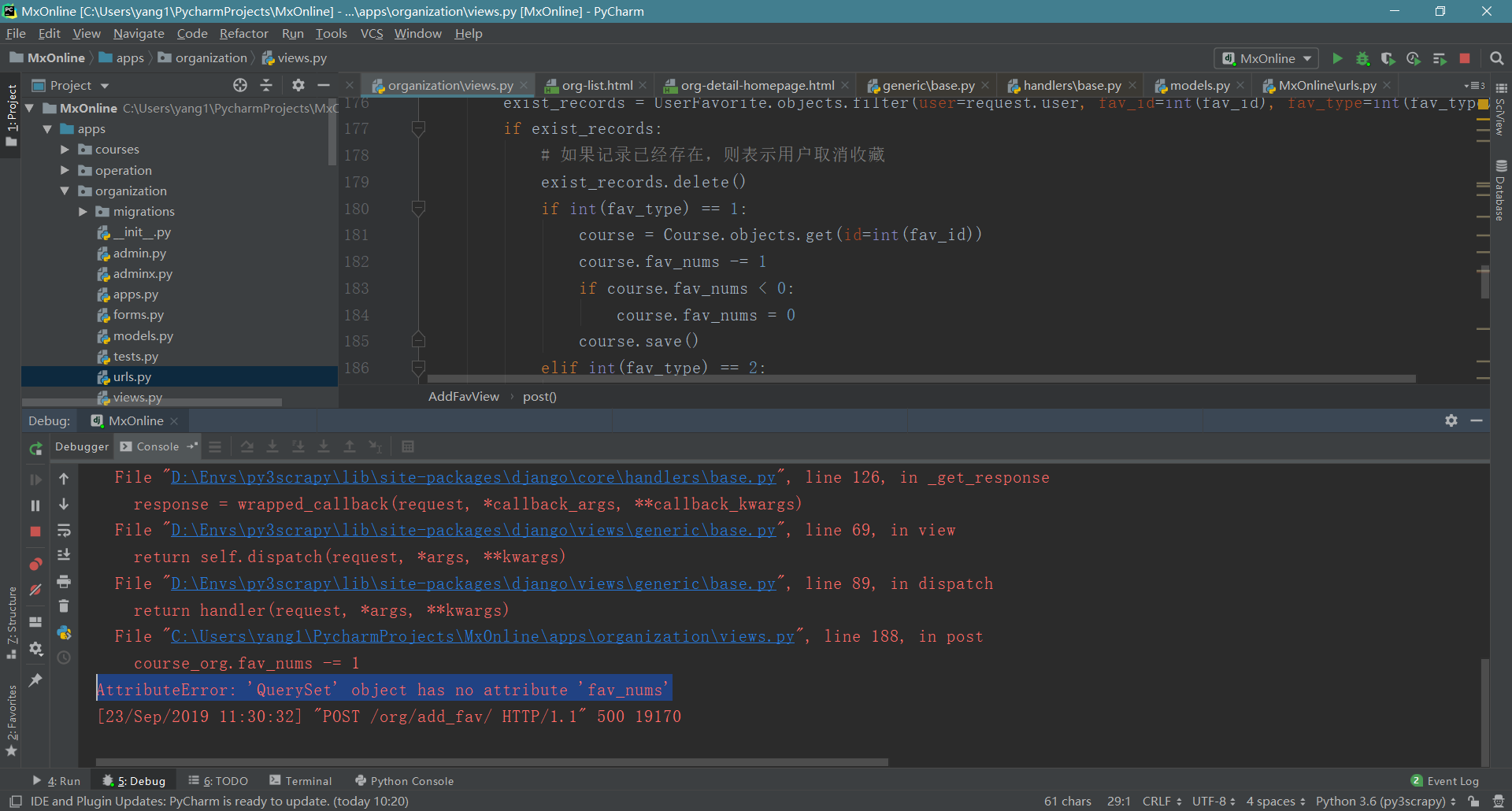
Task: Open the Refactor menu
Action: click(x=243, y=33)
